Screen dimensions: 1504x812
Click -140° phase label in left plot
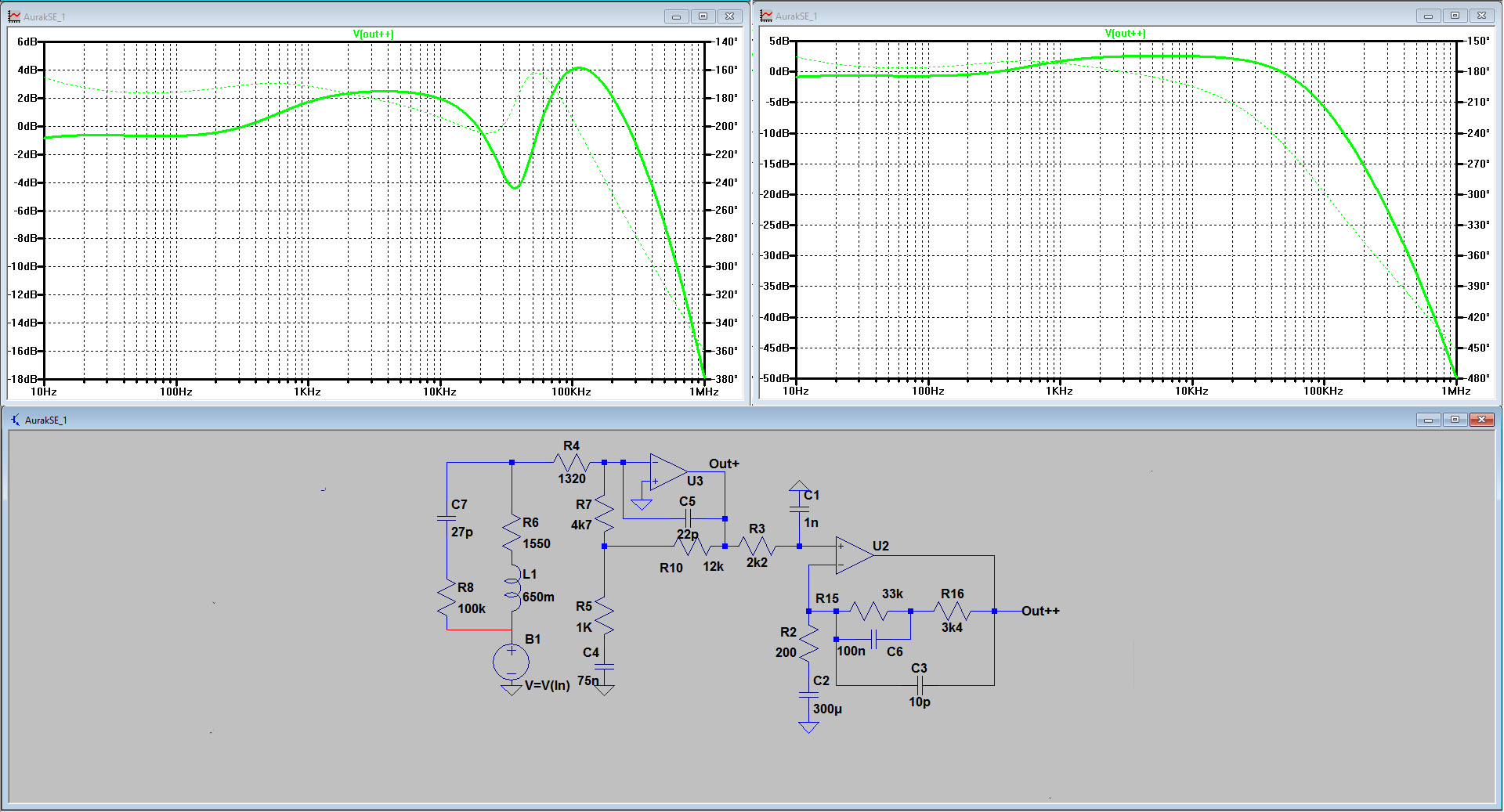725,42
